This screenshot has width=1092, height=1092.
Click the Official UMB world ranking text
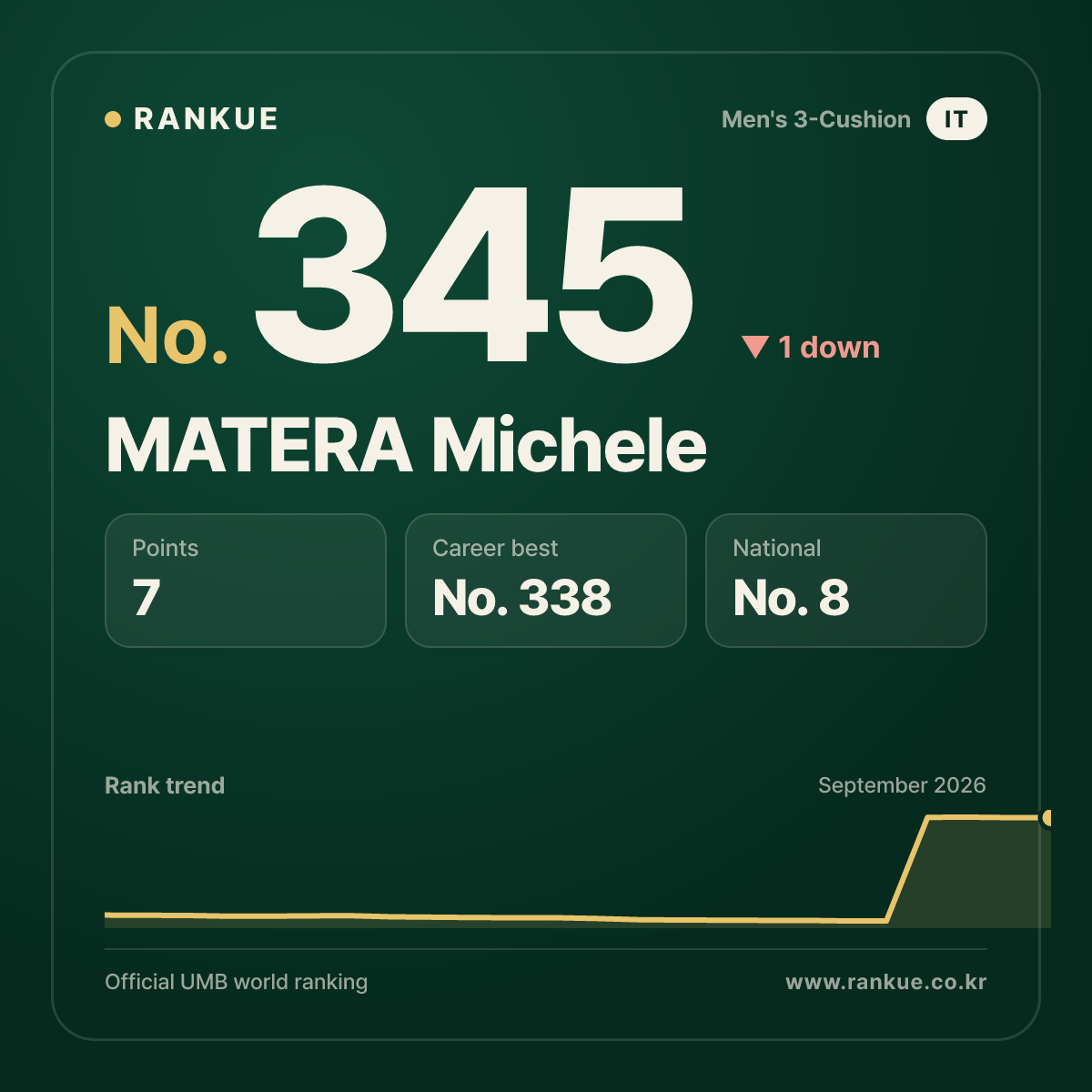pyautogui.click(x=237, y=982)
